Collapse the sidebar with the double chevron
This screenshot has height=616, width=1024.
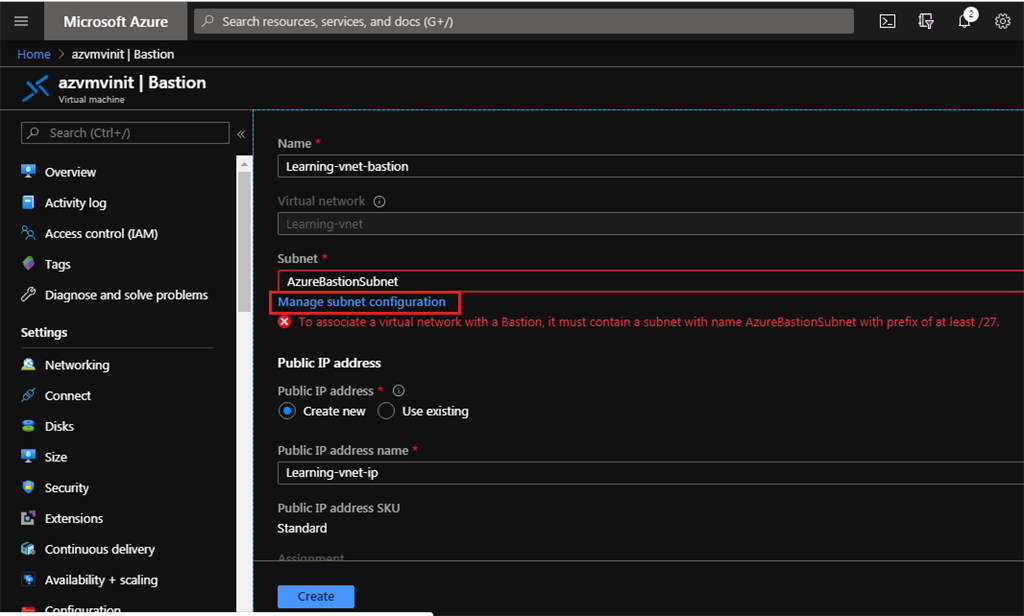241,131
